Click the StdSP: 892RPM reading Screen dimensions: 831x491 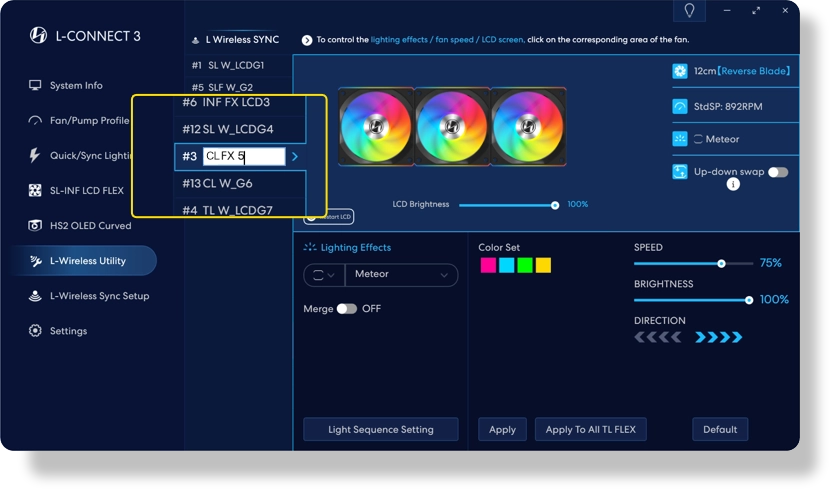click(728, 107)
